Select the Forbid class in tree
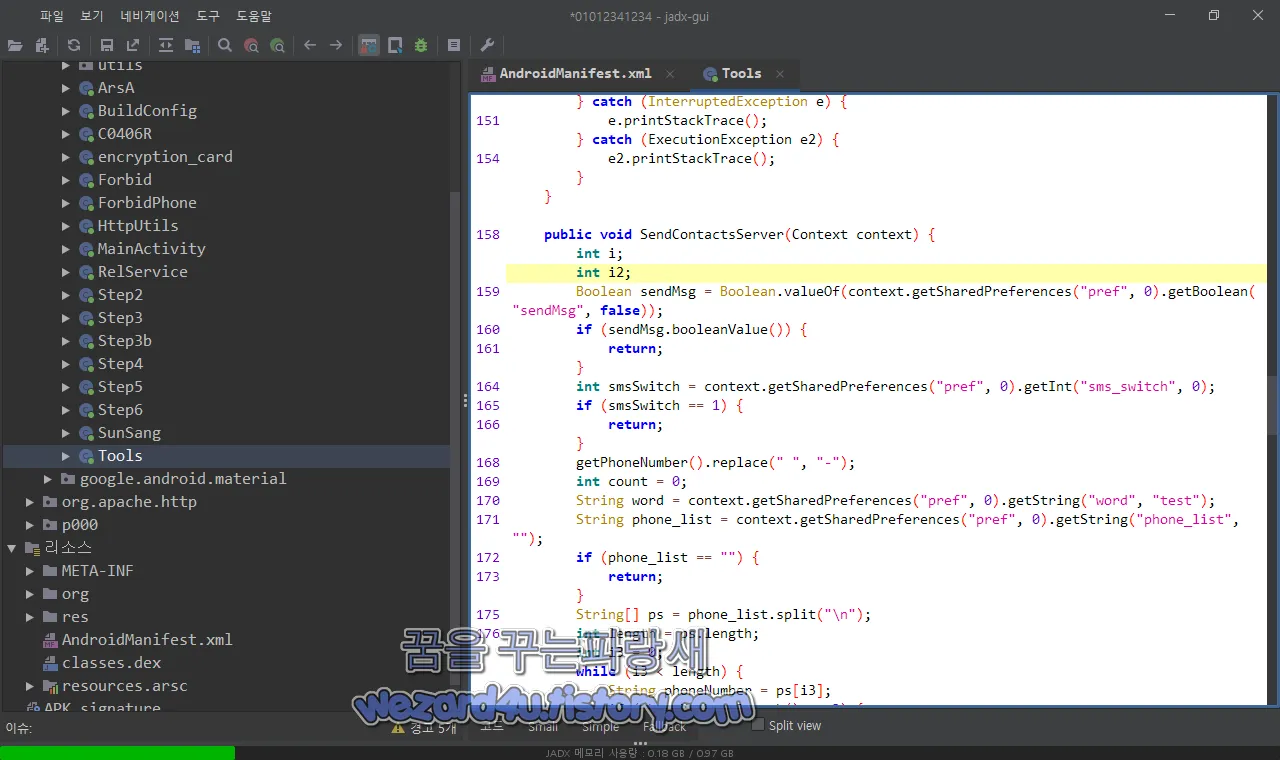This screenshot has width=1280, height=760. 125,180
